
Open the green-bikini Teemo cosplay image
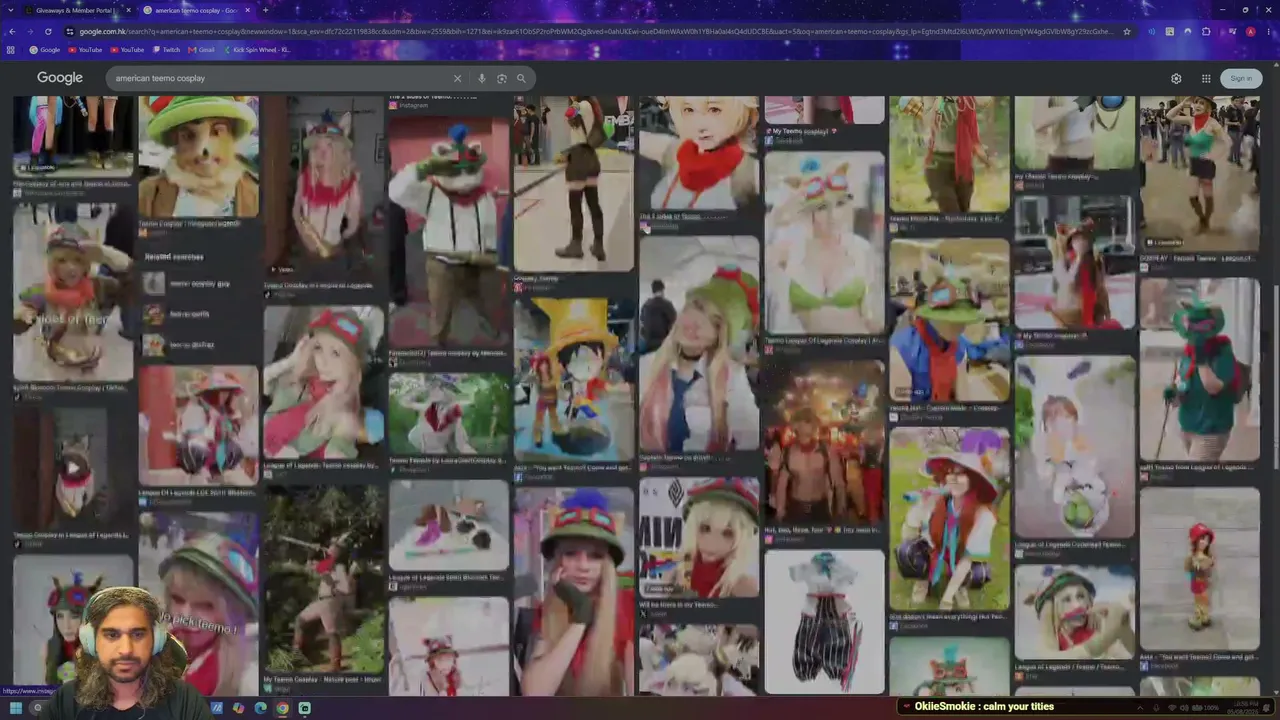click(824, 242)
